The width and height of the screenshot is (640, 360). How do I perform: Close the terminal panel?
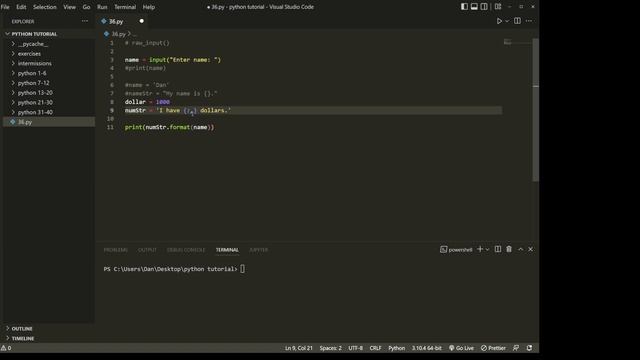pyautogui.click(x=531, y=249)
